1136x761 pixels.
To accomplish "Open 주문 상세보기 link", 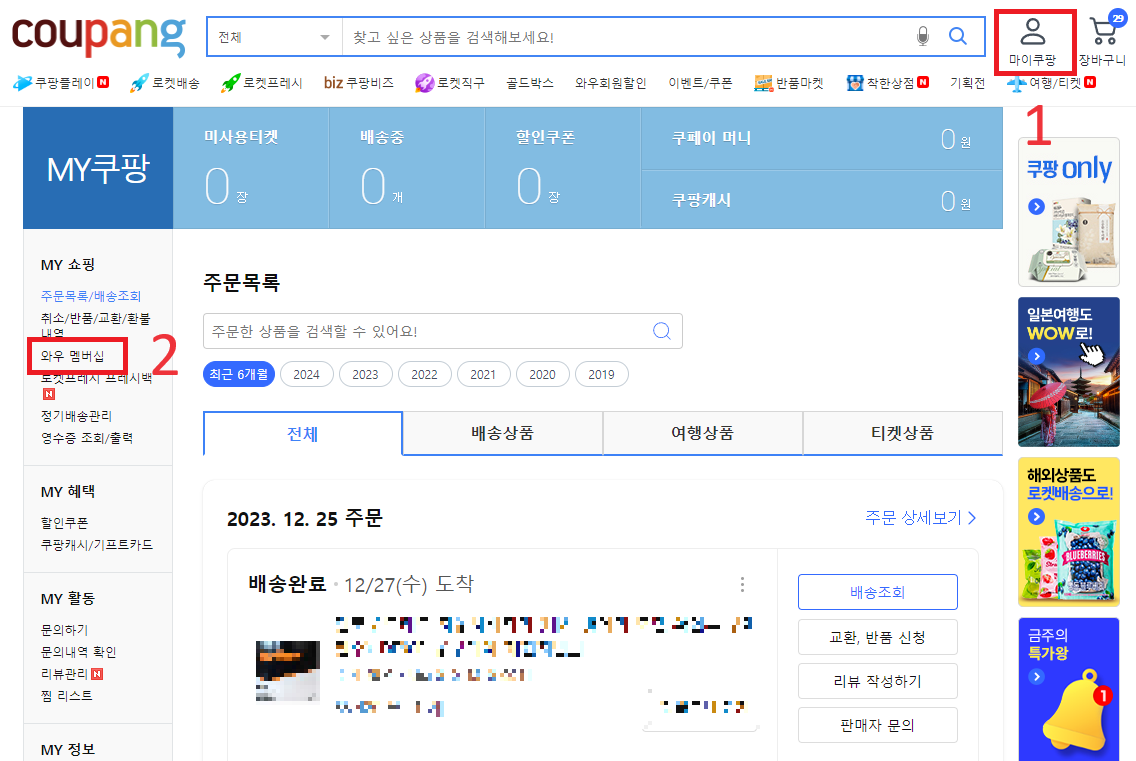I will coord(920,517).
